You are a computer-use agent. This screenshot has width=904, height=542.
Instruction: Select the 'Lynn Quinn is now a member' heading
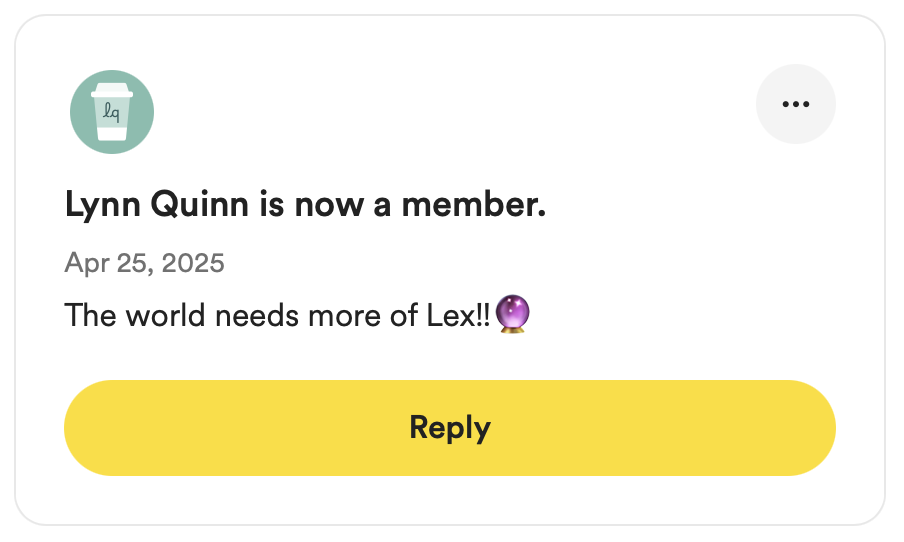coord(305,205)
